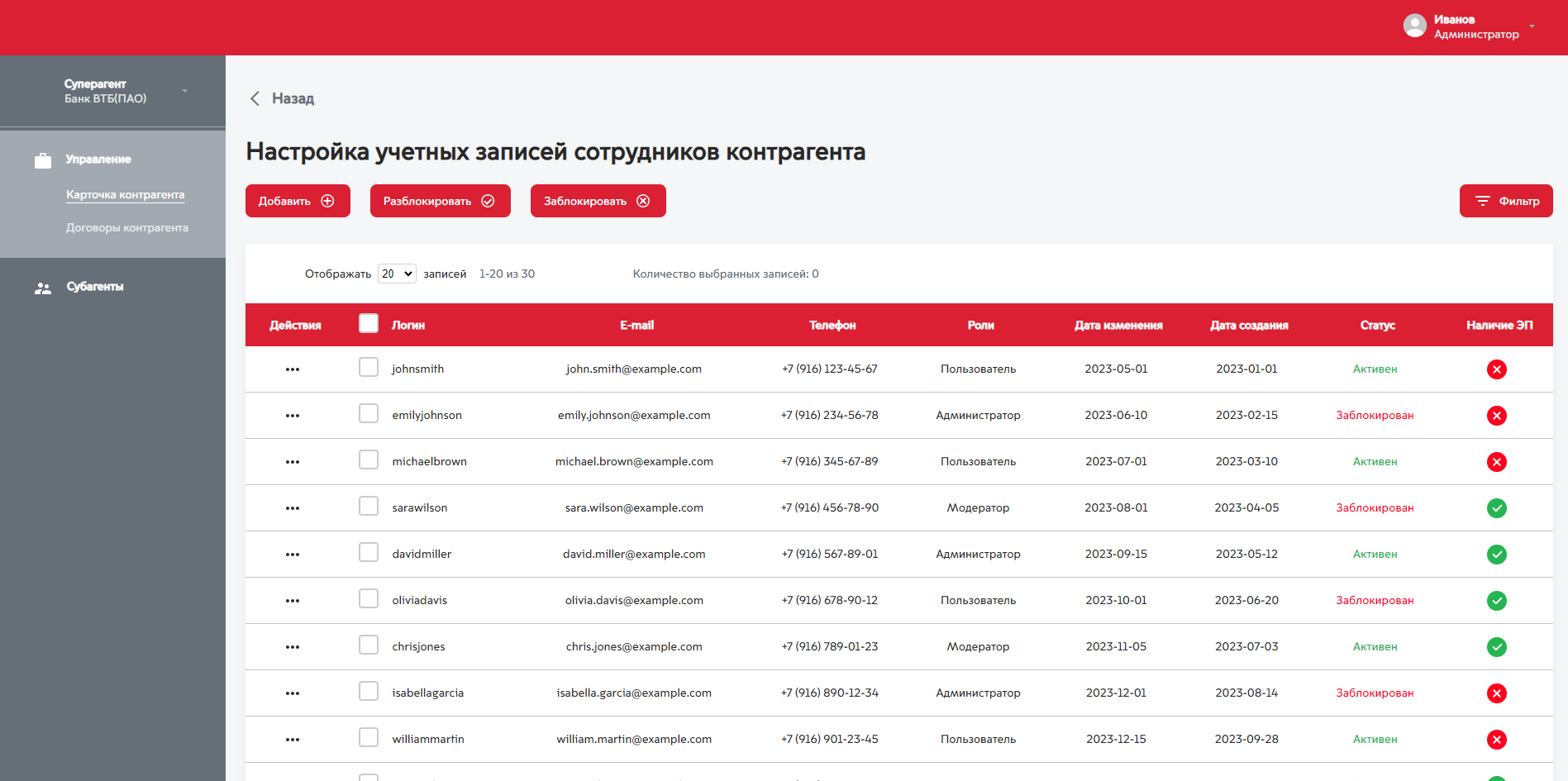The height and width of the screenshot is (781, 1568).
Task: Click creation date 2023-08-14
Action: pyautogui.click(x=1246, y=693)
